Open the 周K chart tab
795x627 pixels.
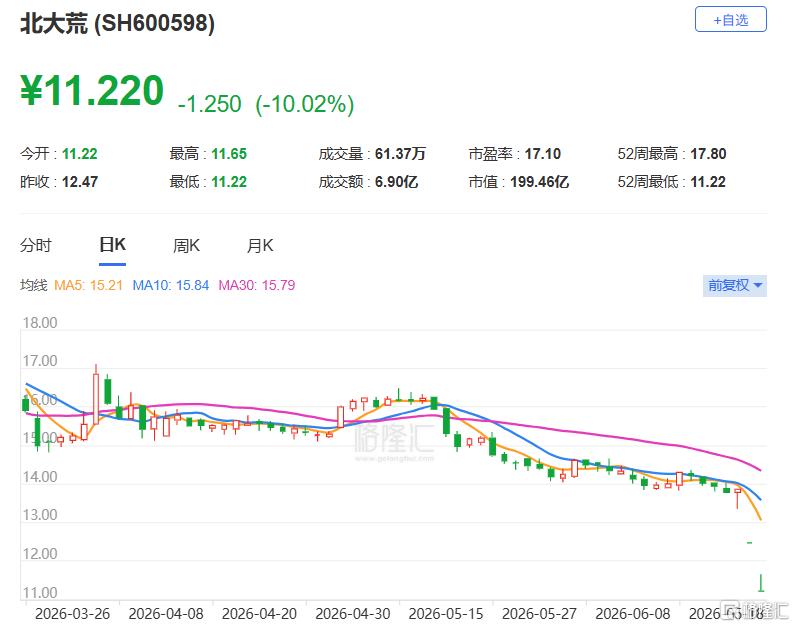186,246
